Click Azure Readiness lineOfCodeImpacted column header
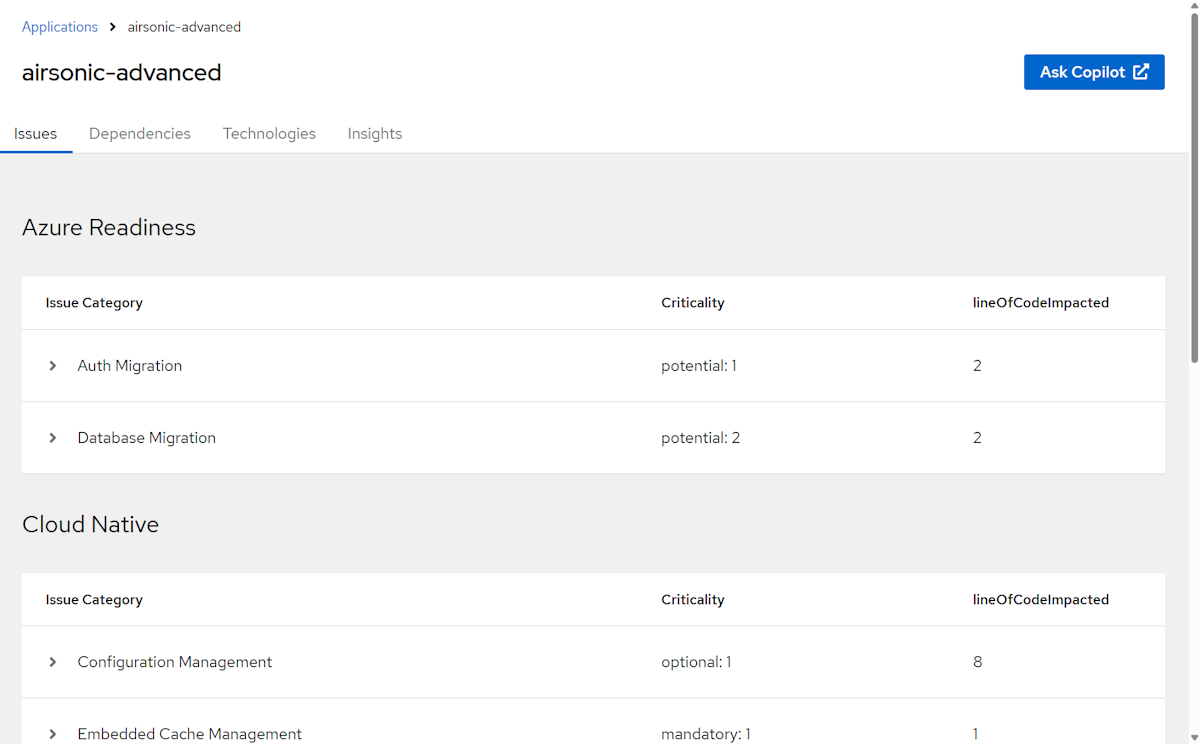The height and width of the screenshot is (744, 1200). click(1041, 303)
